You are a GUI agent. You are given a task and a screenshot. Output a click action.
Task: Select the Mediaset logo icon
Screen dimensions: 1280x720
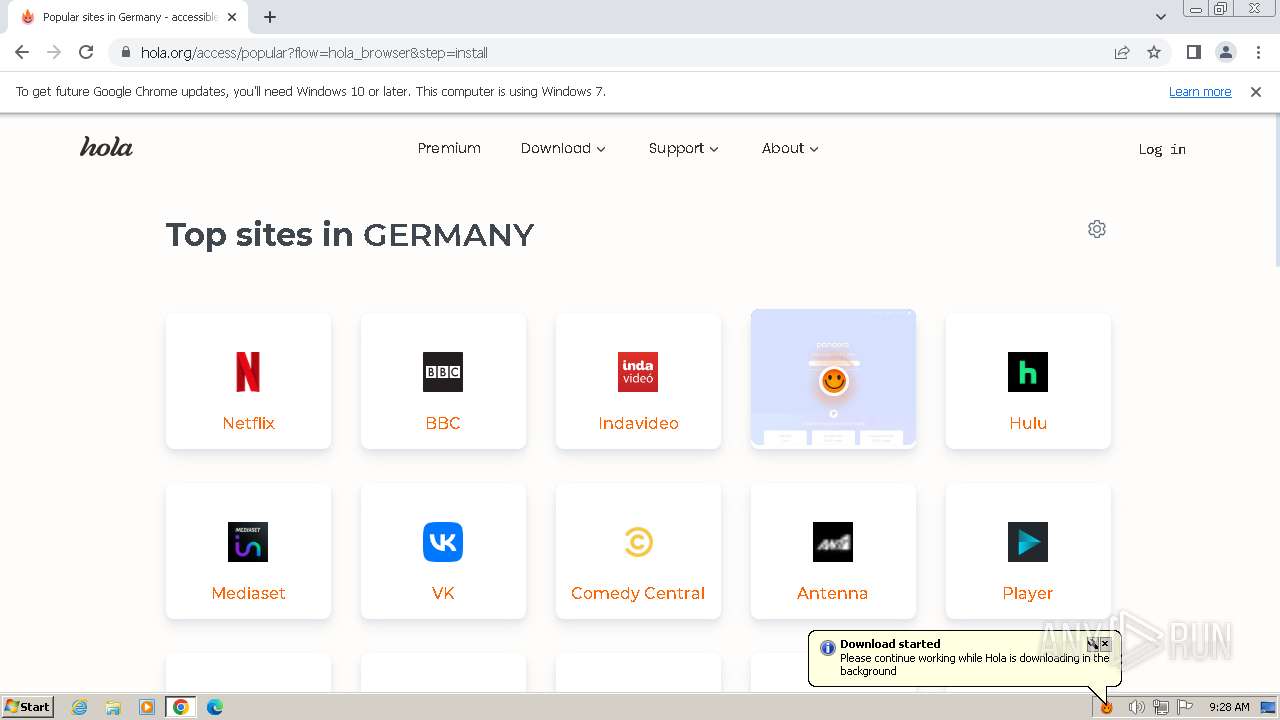coord(248,542)
